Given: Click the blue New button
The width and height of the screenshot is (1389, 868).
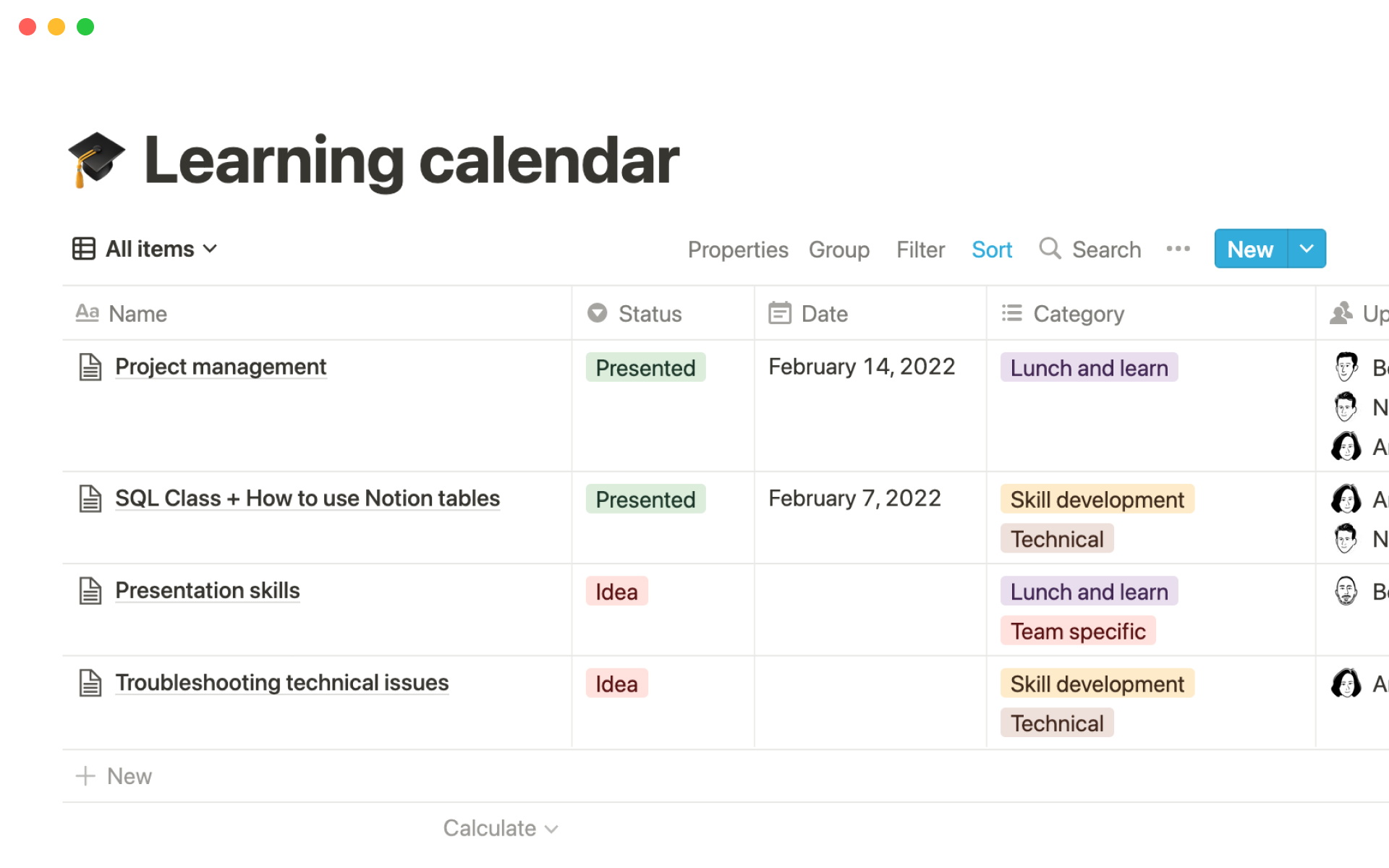Looking at the screenshot, I should (x=1250, y=249).
